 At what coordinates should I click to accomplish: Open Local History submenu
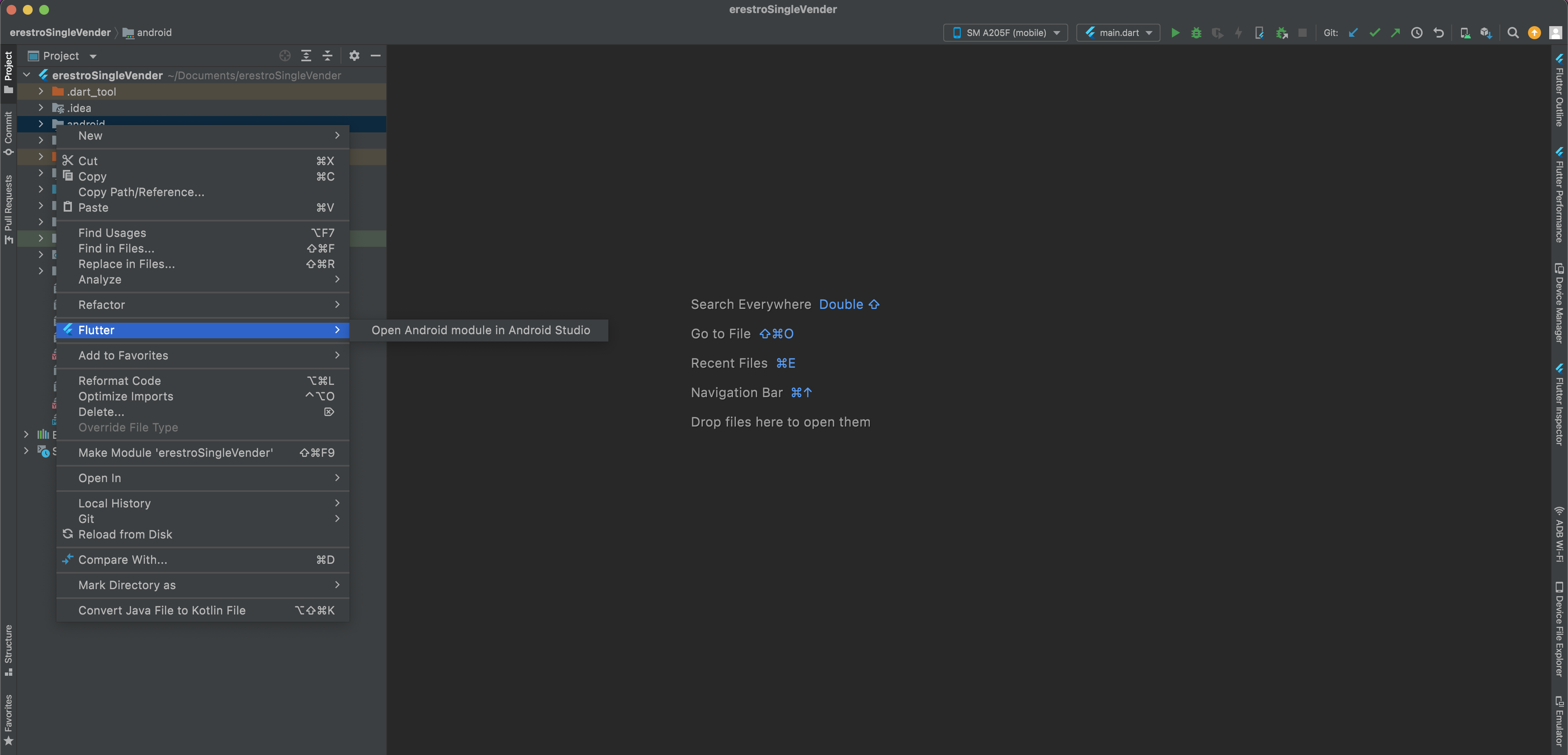pos(203,503)
